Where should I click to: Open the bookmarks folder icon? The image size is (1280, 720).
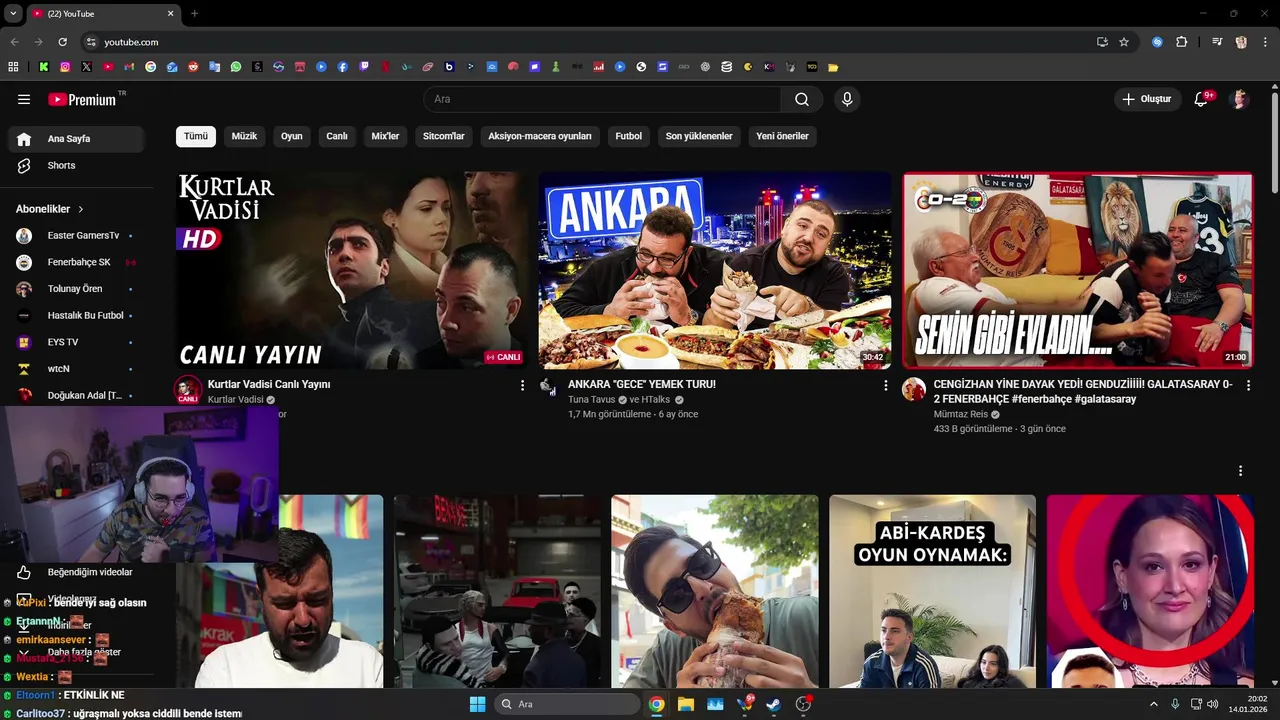pos(833,67)
